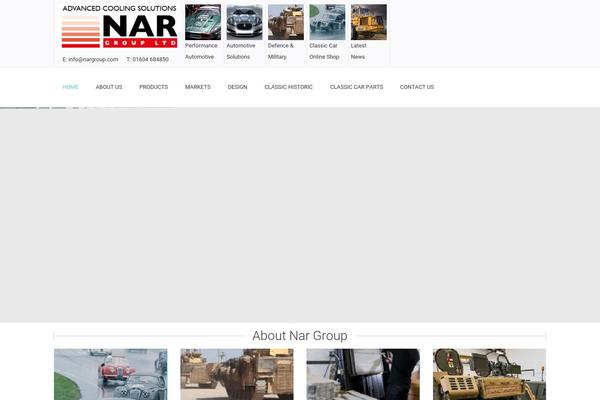Open the Defence & Military tank thumbnail

coord(285,22)
